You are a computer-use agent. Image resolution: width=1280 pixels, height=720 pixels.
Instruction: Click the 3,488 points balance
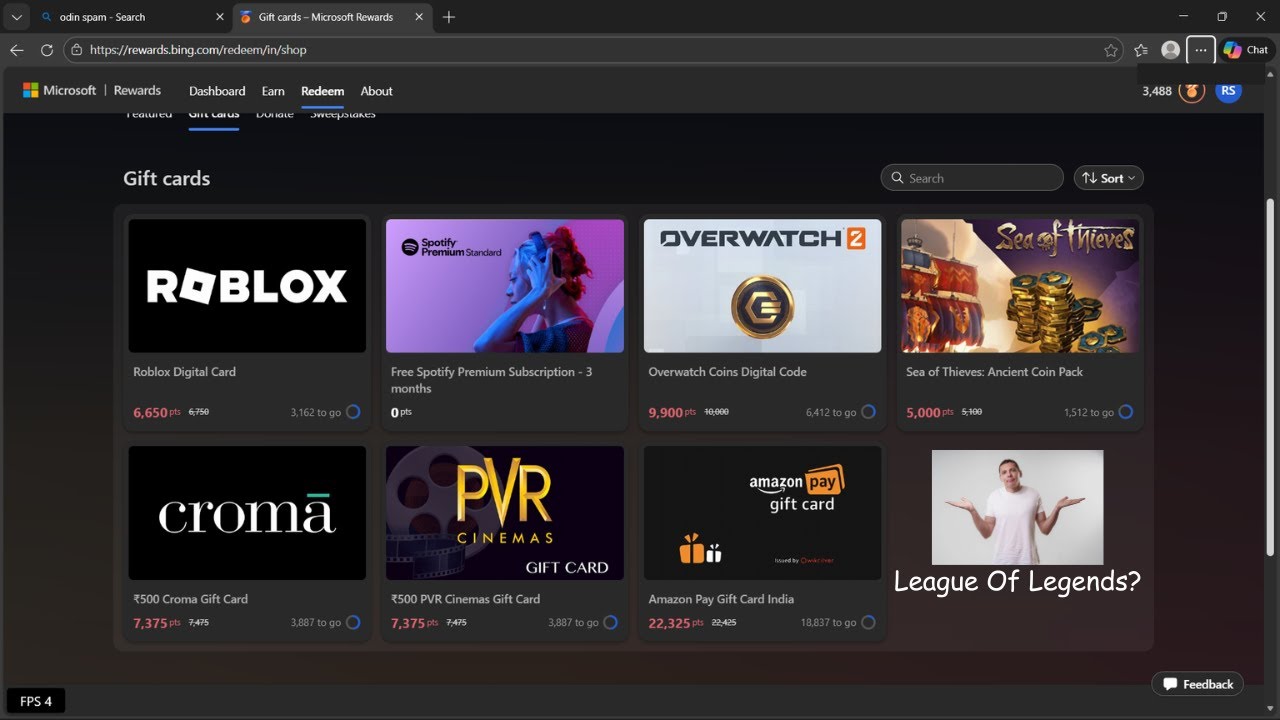(x=1157, y=91)
